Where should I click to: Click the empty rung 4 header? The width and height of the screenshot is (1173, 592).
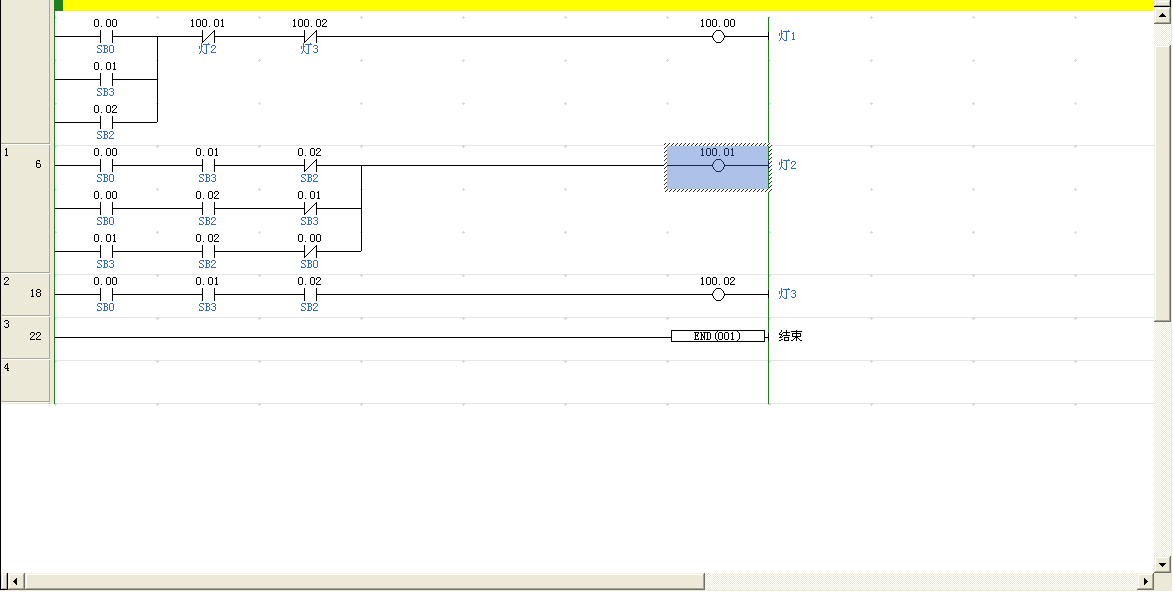pyautogui.click(x=25, y=381)
